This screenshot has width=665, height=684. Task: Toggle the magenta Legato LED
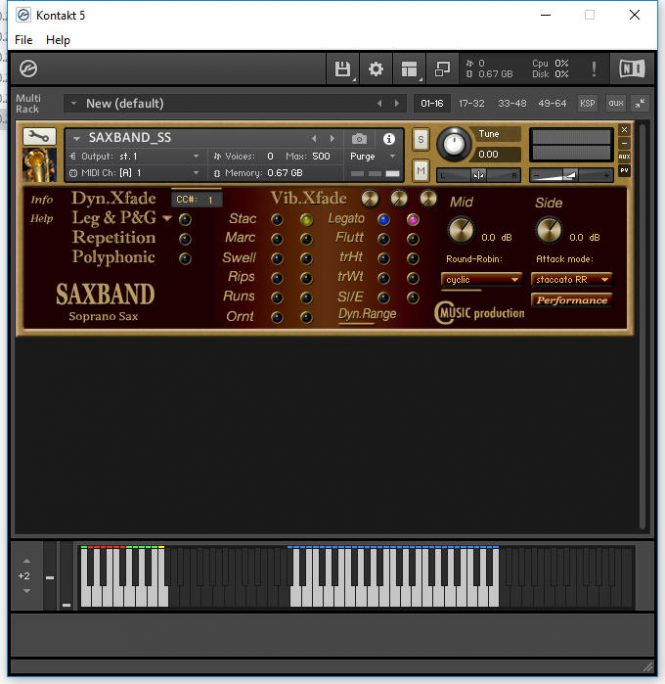coord(413,219)
